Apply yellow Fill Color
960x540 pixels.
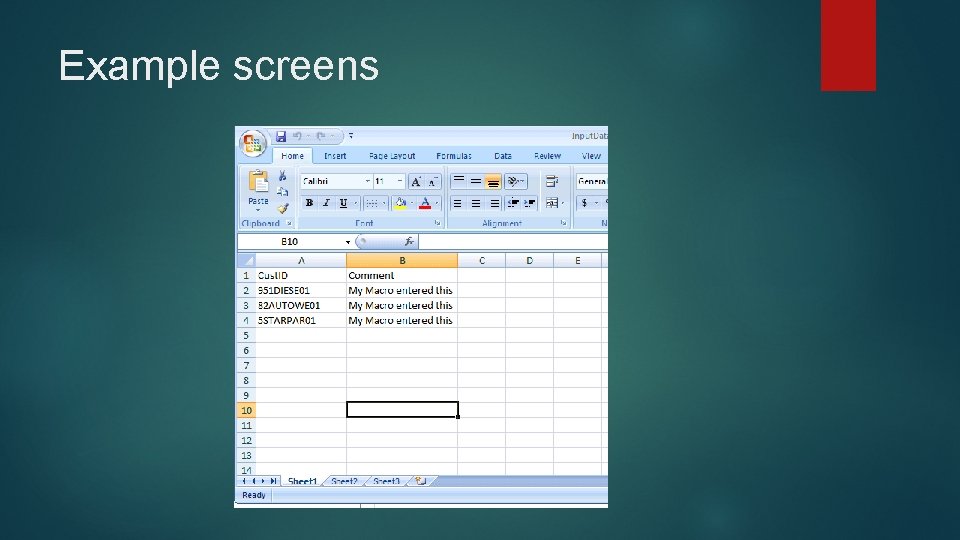[x=400, y=203]
